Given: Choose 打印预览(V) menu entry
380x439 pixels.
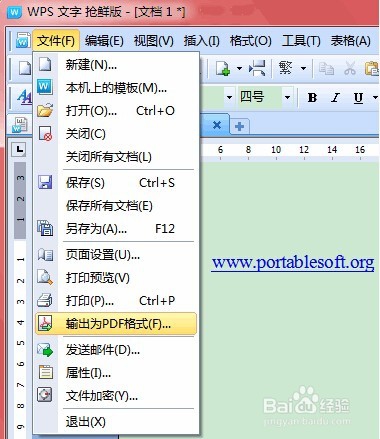Looking at the screenshot, I should [115, 278].
